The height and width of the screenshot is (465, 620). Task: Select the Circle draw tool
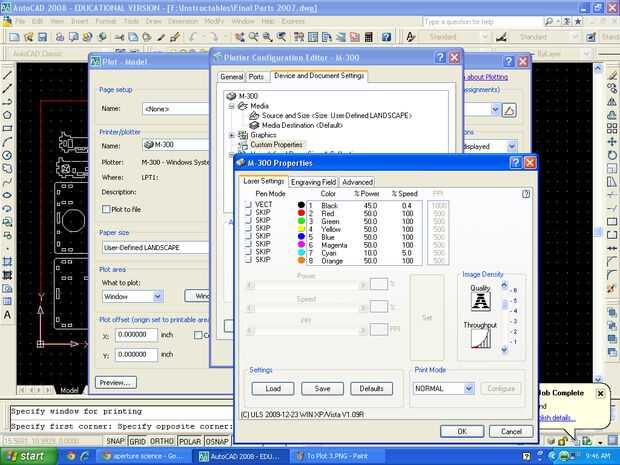(7, 155)
